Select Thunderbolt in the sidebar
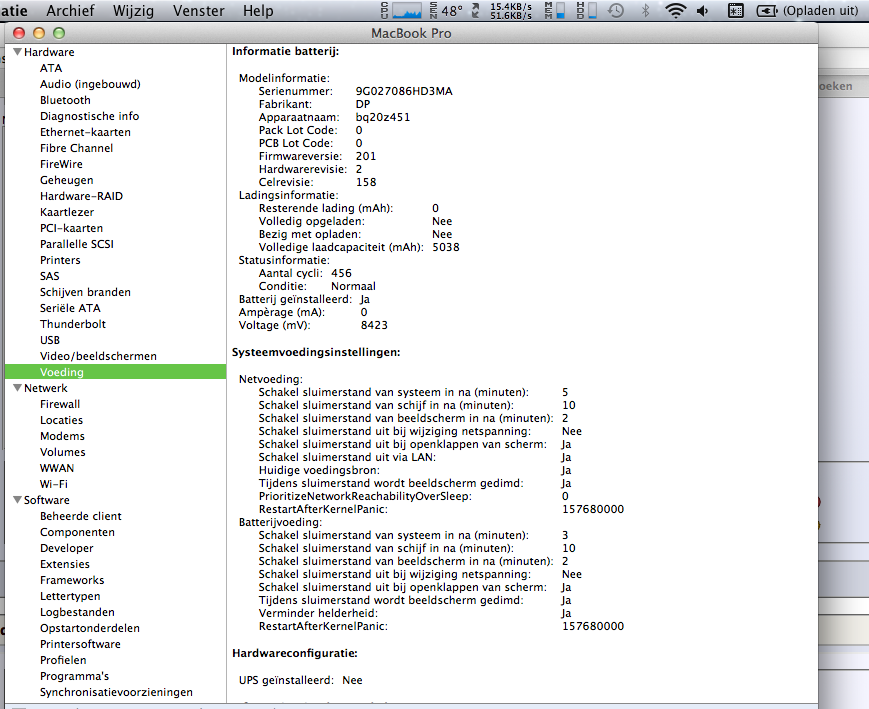The width and height of the screenshot is (869, 709). tap(73, 324)
